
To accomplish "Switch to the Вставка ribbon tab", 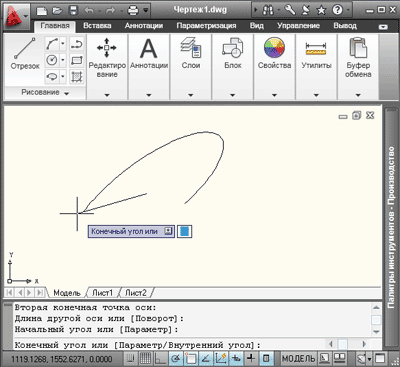I will pos(97,26).
